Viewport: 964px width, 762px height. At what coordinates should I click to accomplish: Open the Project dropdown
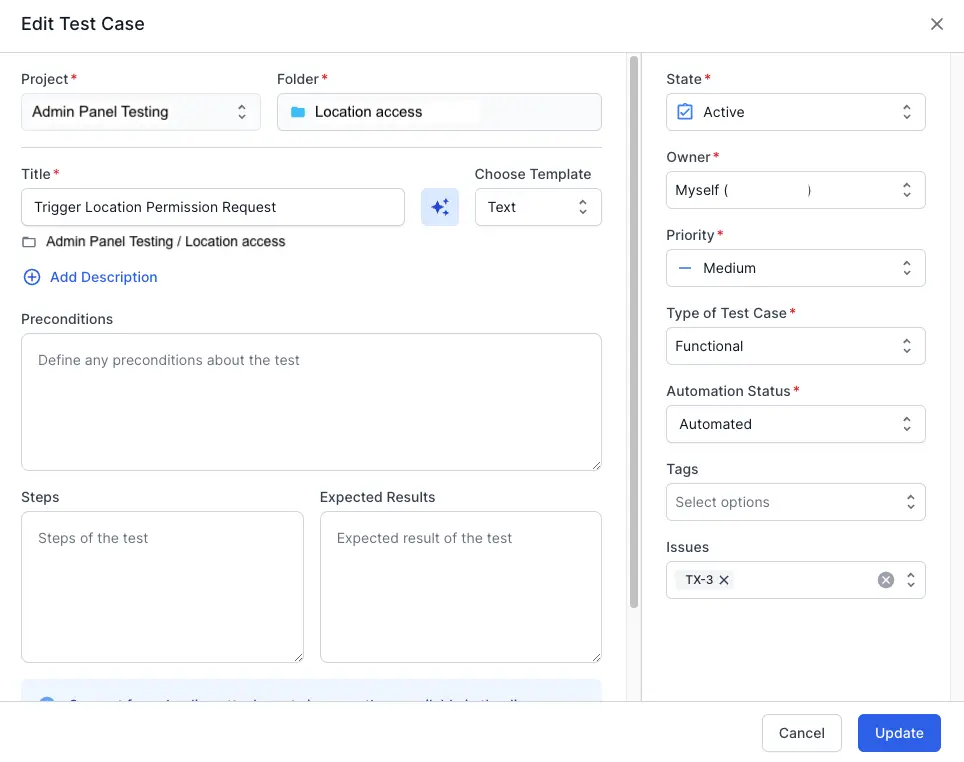point(140,112)
